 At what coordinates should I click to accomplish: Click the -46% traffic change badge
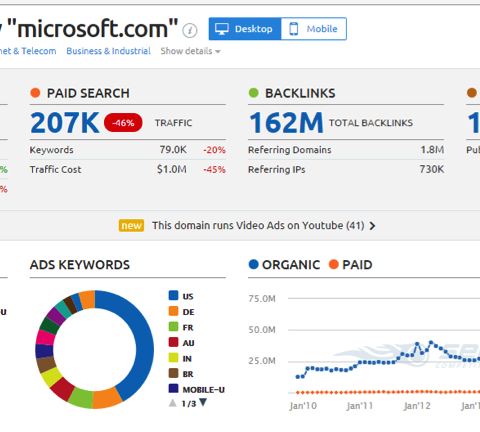[123, 123]
